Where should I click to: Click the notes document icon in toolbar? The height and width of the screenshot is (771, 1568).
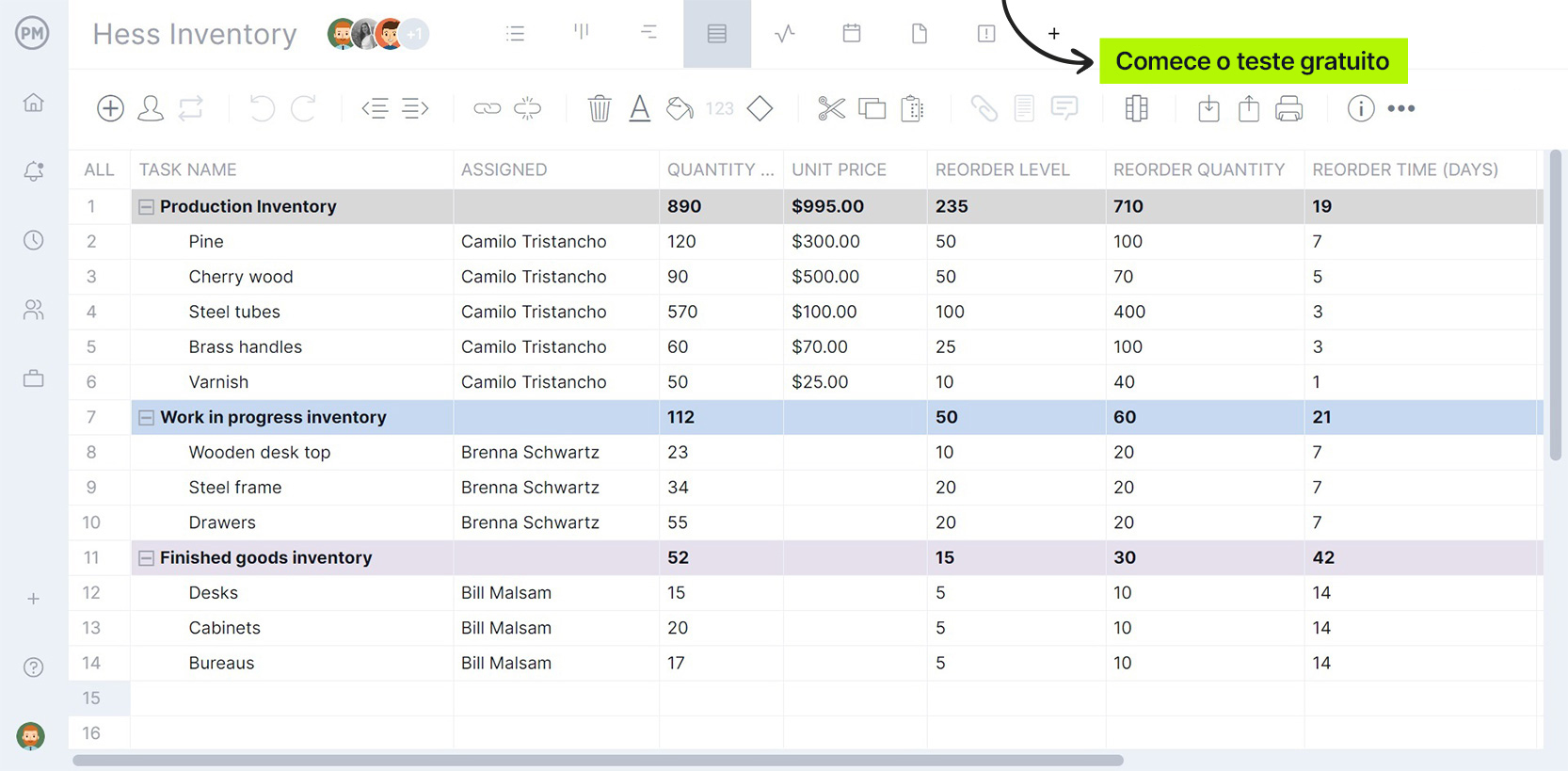point(1024,108)
